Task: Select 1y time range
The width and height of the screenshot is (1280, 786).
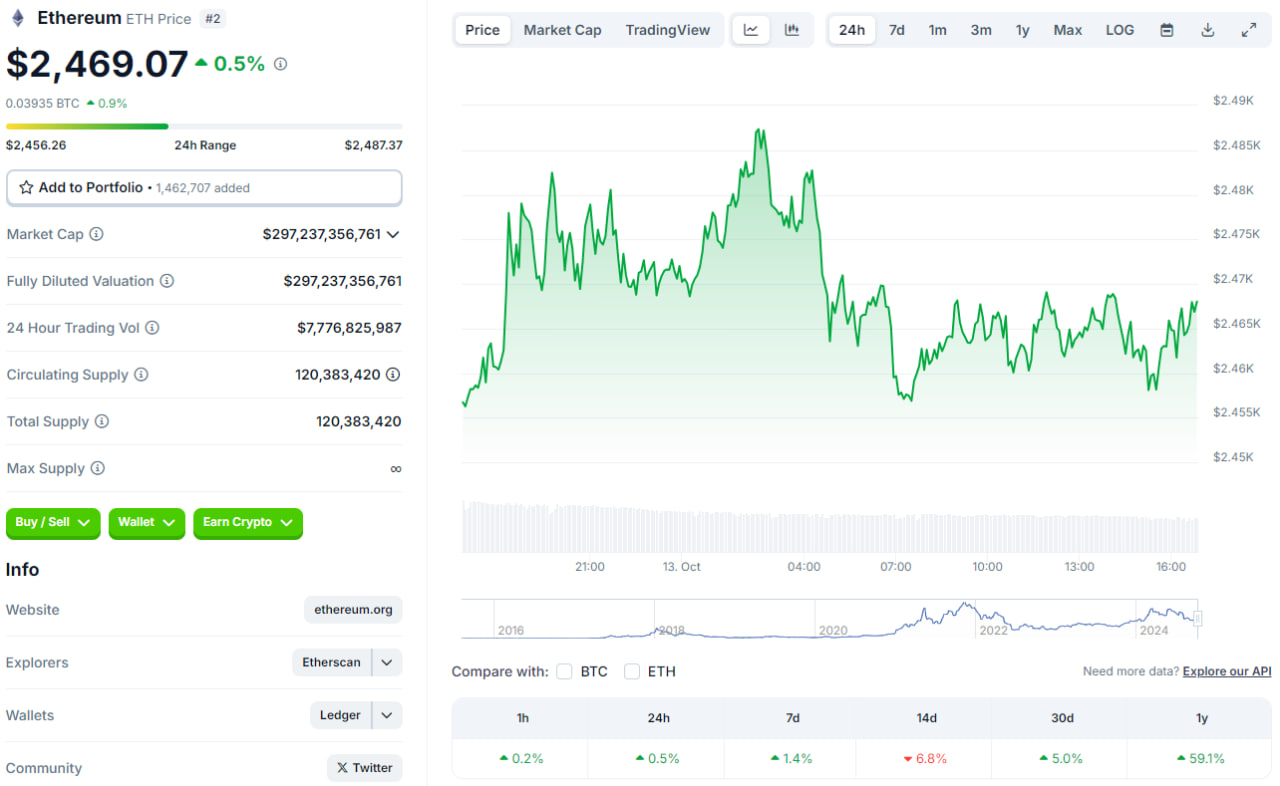Action: click(x=1022, y=30)
